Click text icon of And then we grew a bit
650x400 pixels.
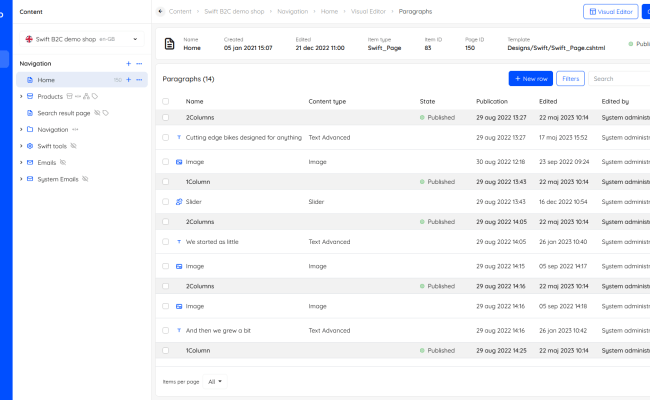pyautogui.click(x=179, y=330)
